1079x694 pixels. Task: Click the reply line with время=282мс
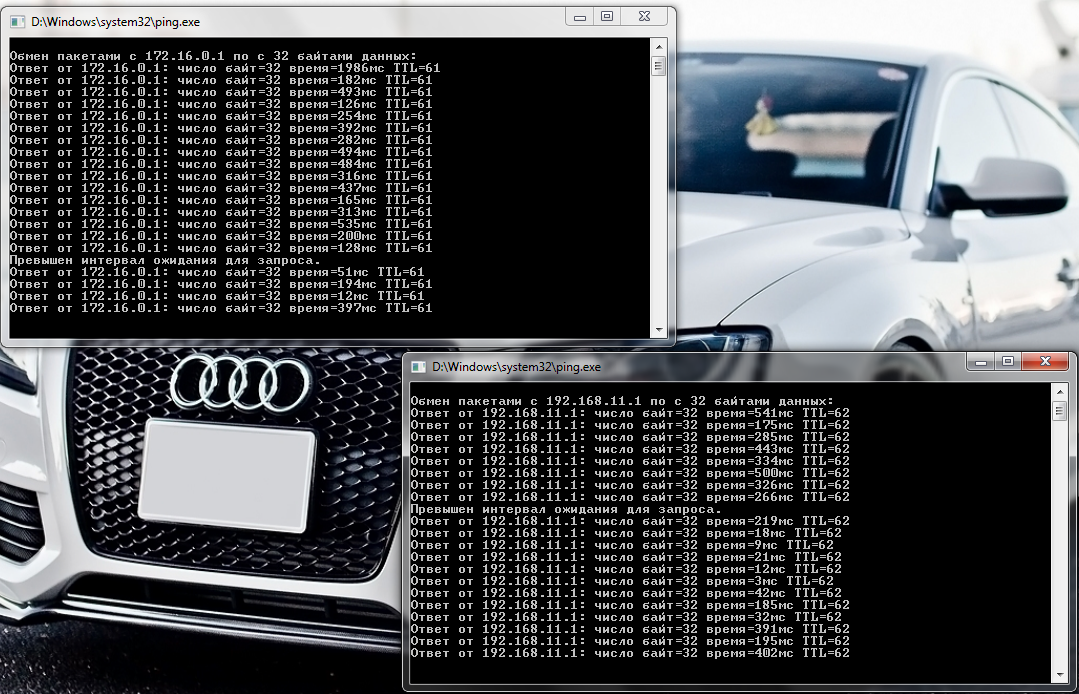click(x=221, y=140)
